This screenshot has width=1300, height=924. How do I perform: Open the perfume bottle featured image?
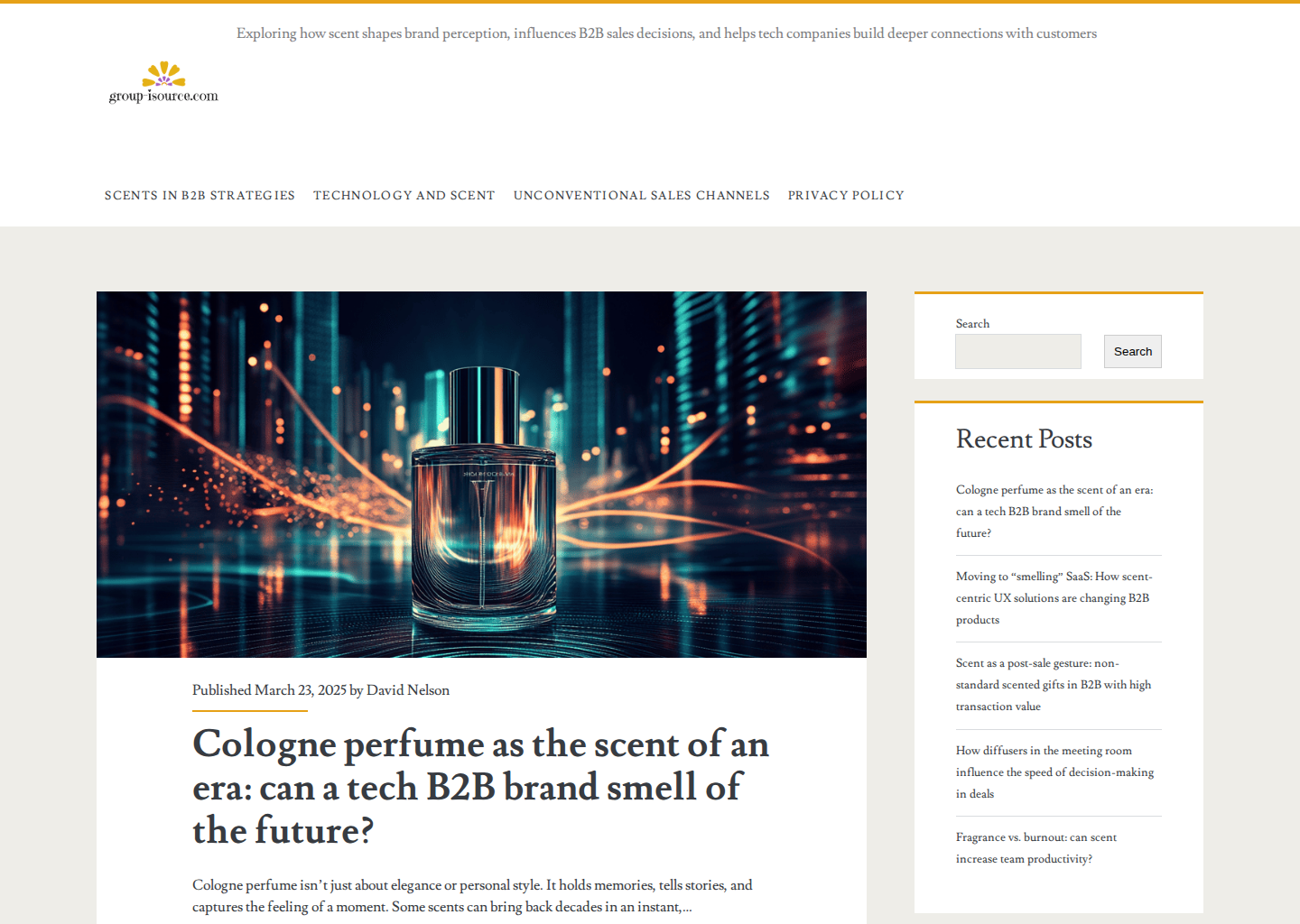(x=481, y=475)
